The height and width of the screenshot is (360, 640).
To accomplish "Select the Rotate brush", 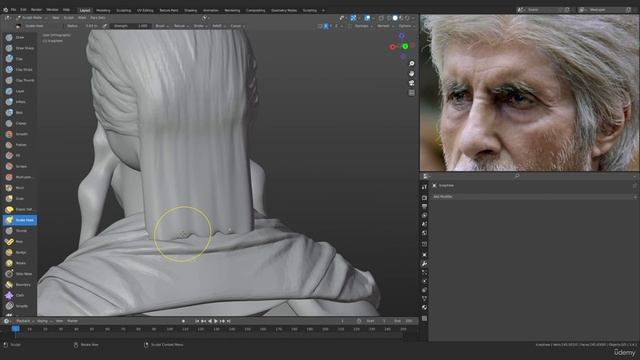I will point(19,263).
